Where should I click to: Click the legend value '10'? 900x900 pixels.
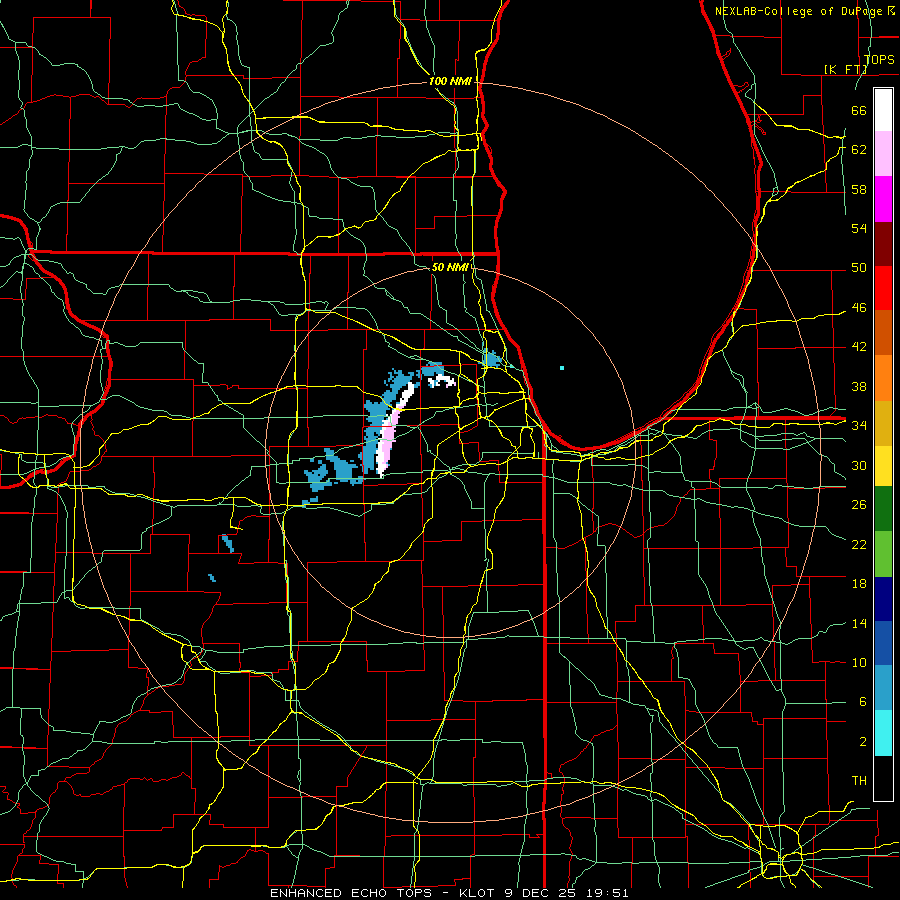pyautogui.click(x=859, y=662)
